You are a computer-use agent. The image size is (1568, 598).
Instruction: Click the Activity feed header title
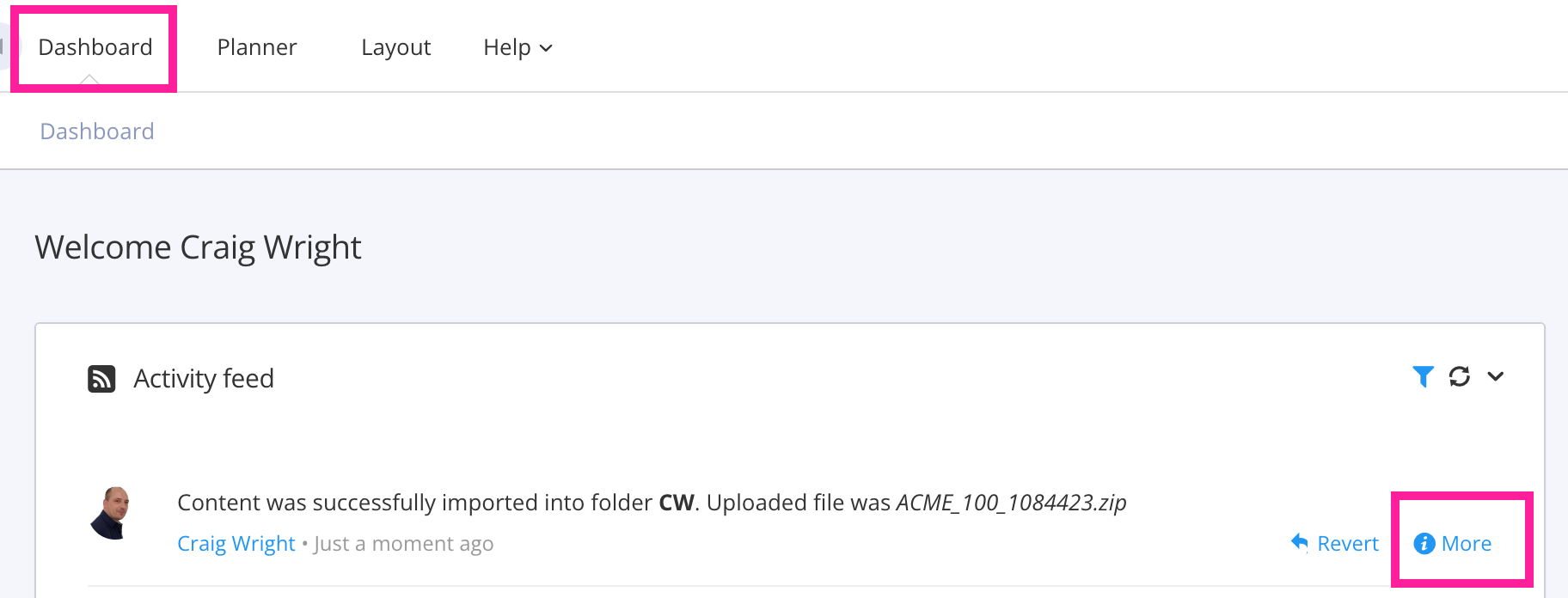tap(202, 378)
